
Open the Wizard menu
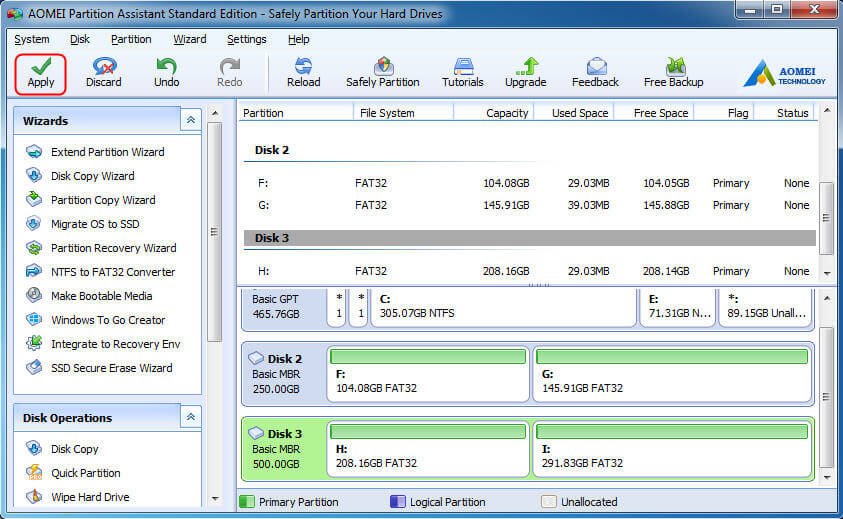pyautogui.click(x=190, y=39)
